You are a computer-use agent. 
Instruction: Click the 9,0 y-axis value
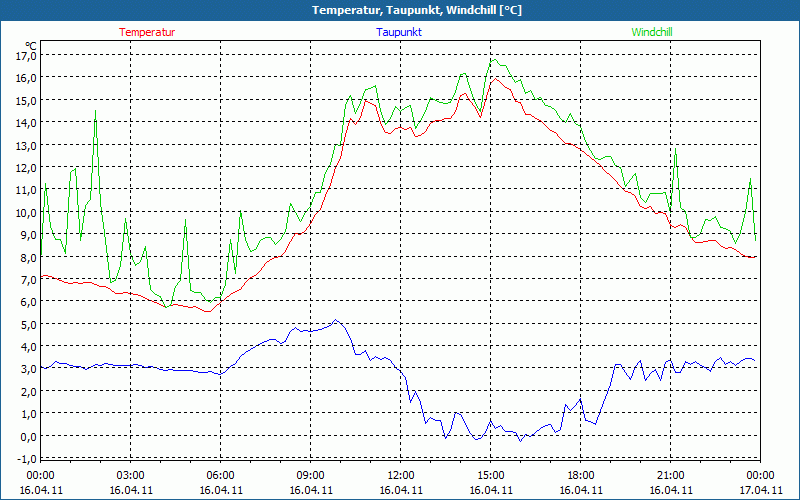(29, 235)
